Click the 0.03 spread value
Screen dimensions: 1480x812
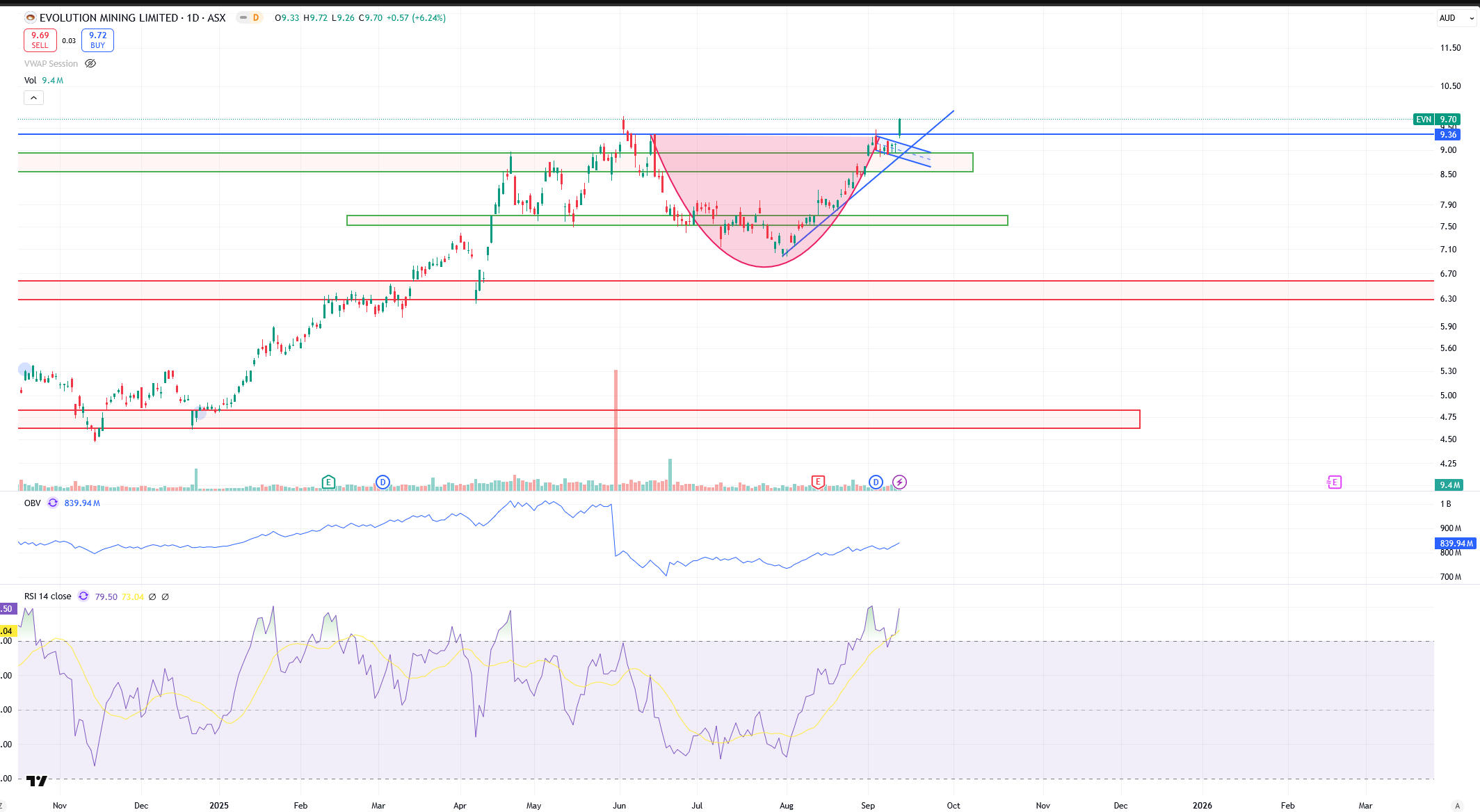point(69,41)
